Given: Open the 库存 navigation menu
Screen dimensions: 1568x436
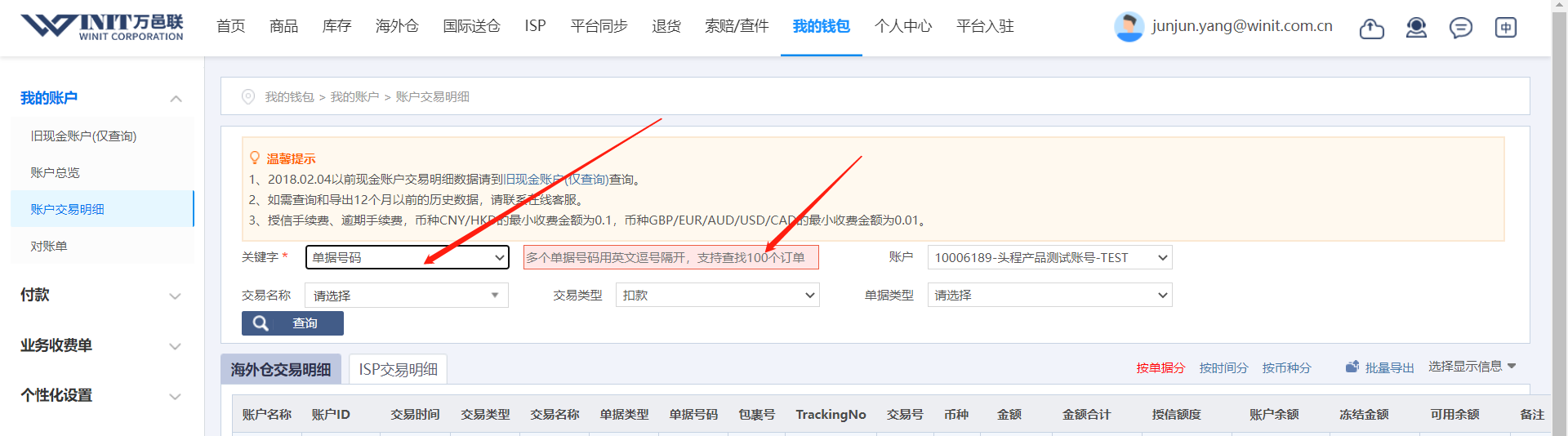Looking at the screenshot, I should [336, 26].
